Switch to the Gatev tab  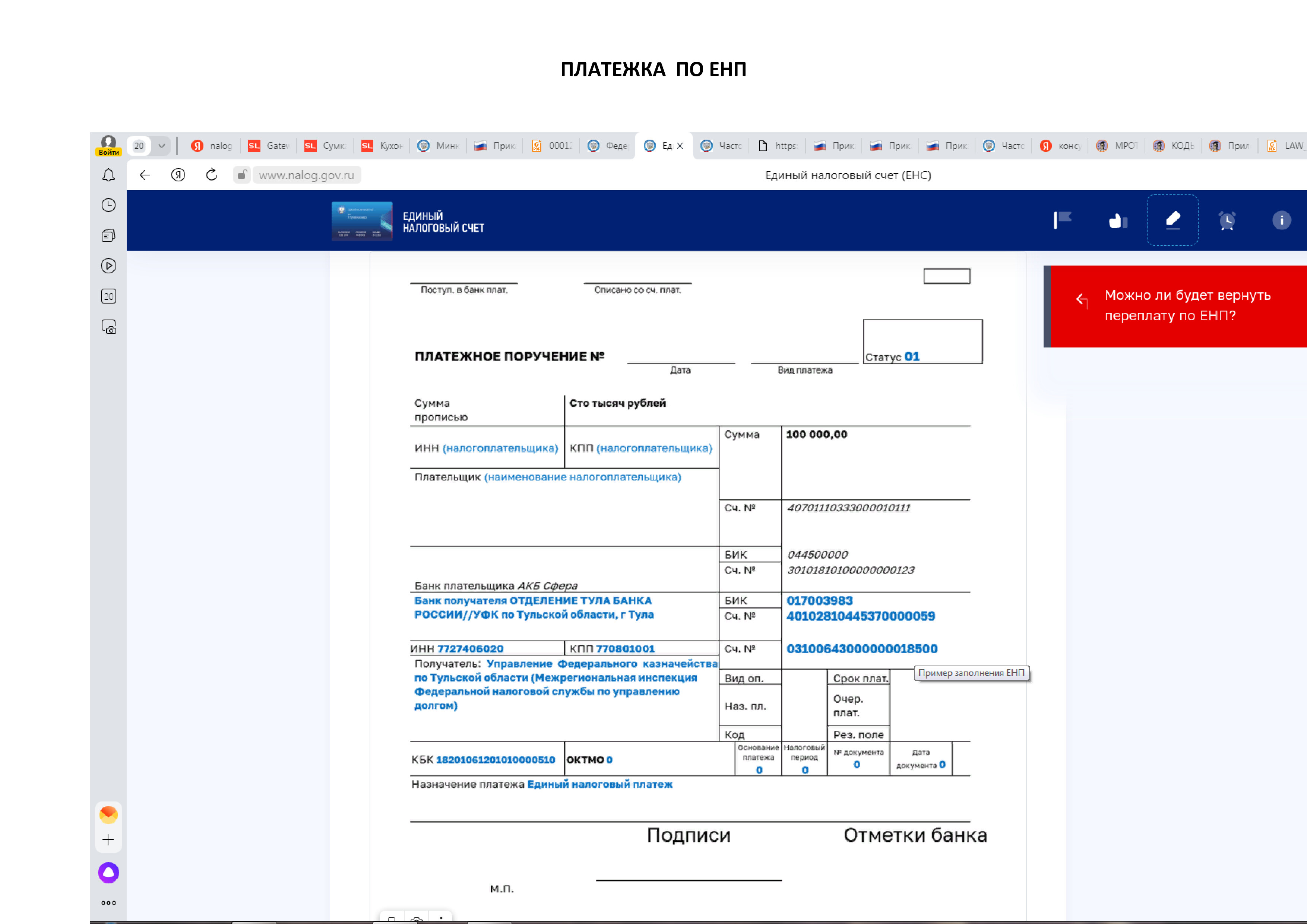coord(269,146)
